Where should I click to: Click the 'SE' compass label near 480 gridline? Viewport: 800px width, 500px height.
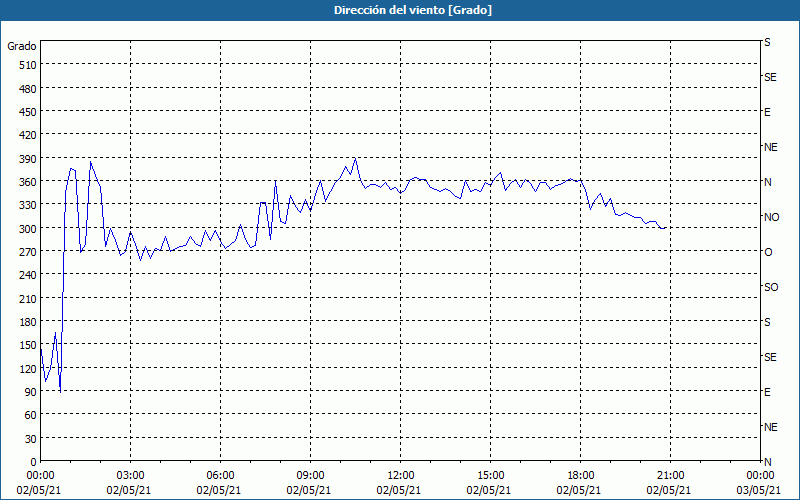coord(770,78)
